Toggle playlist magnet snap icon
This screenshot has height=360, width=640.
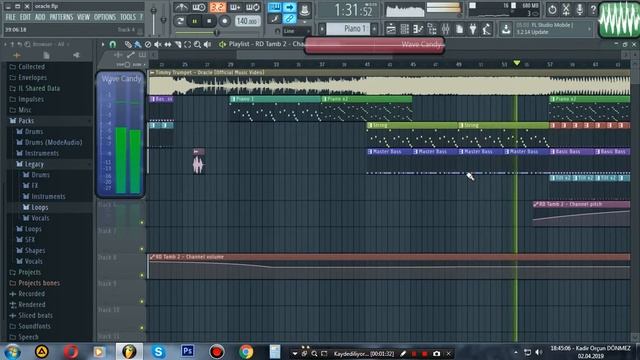coord(113,44)
